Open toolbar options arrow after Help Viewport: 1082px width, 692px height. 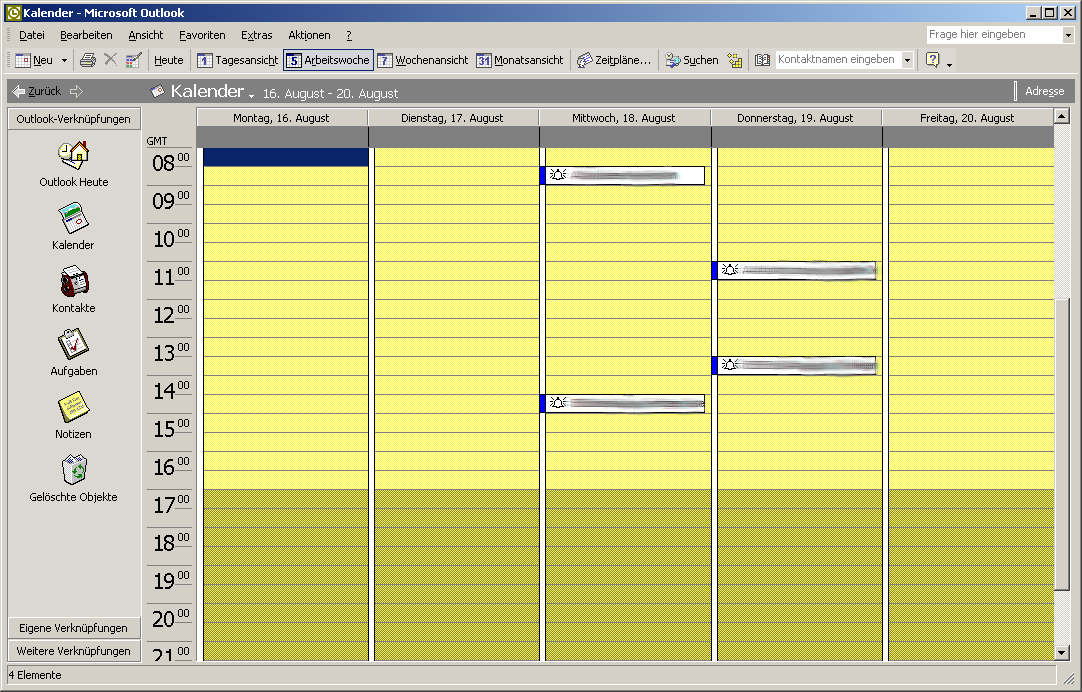[x=950, y=64]
